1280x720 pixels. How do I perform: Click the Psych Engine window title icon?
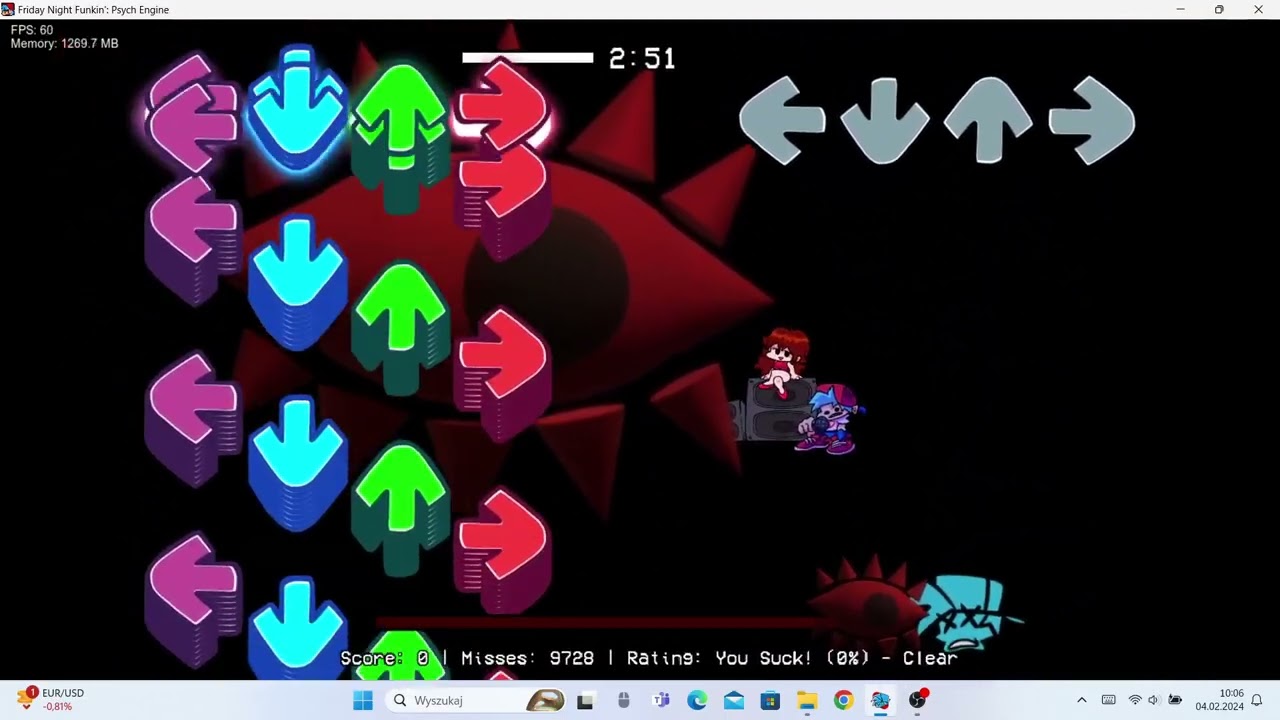coord(8,9)
